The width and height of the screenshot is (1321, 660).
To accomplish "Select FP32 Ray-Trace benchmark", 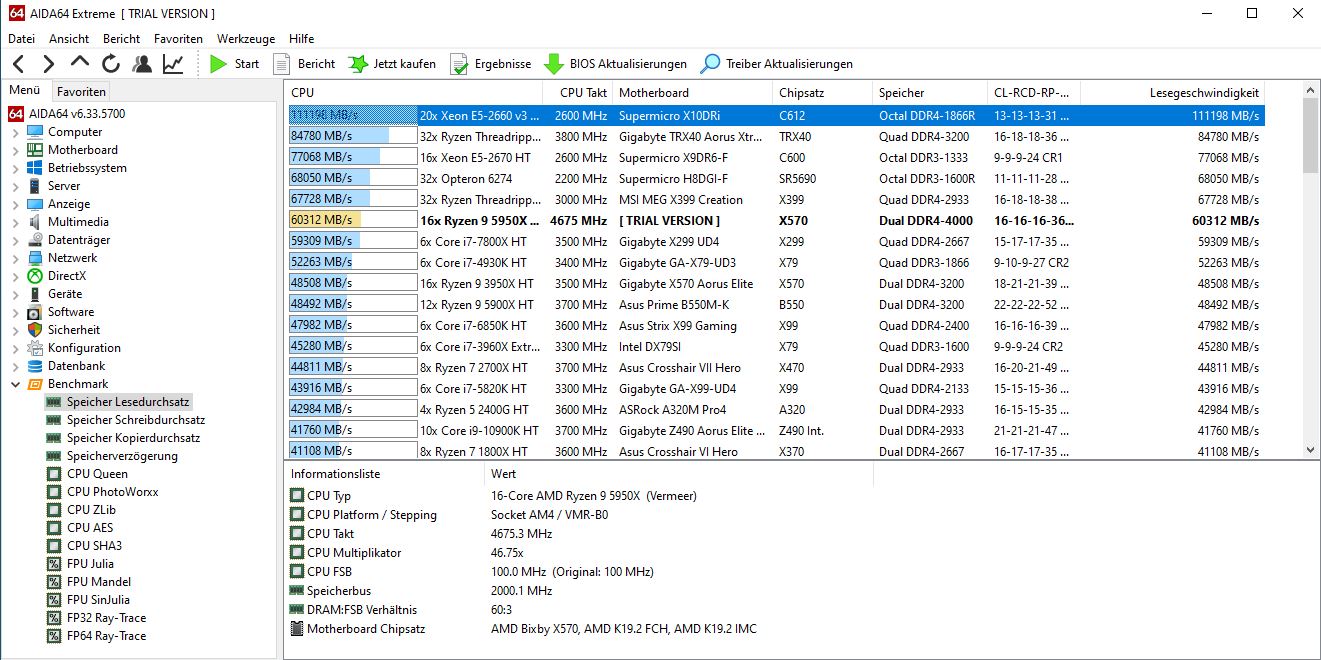I will [106, 618].
